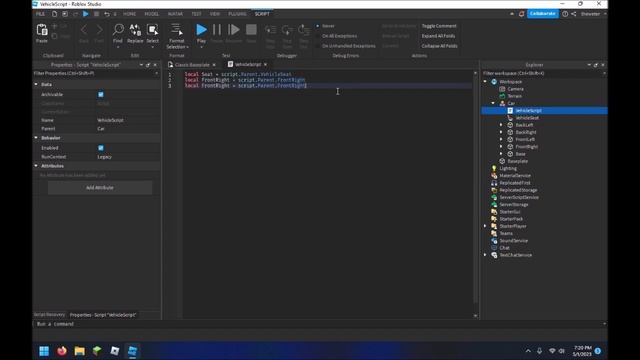The width and height of the screenshot is (640, 360).
Task: Click the share icon near Collaborate
Action: click(573, 14)
